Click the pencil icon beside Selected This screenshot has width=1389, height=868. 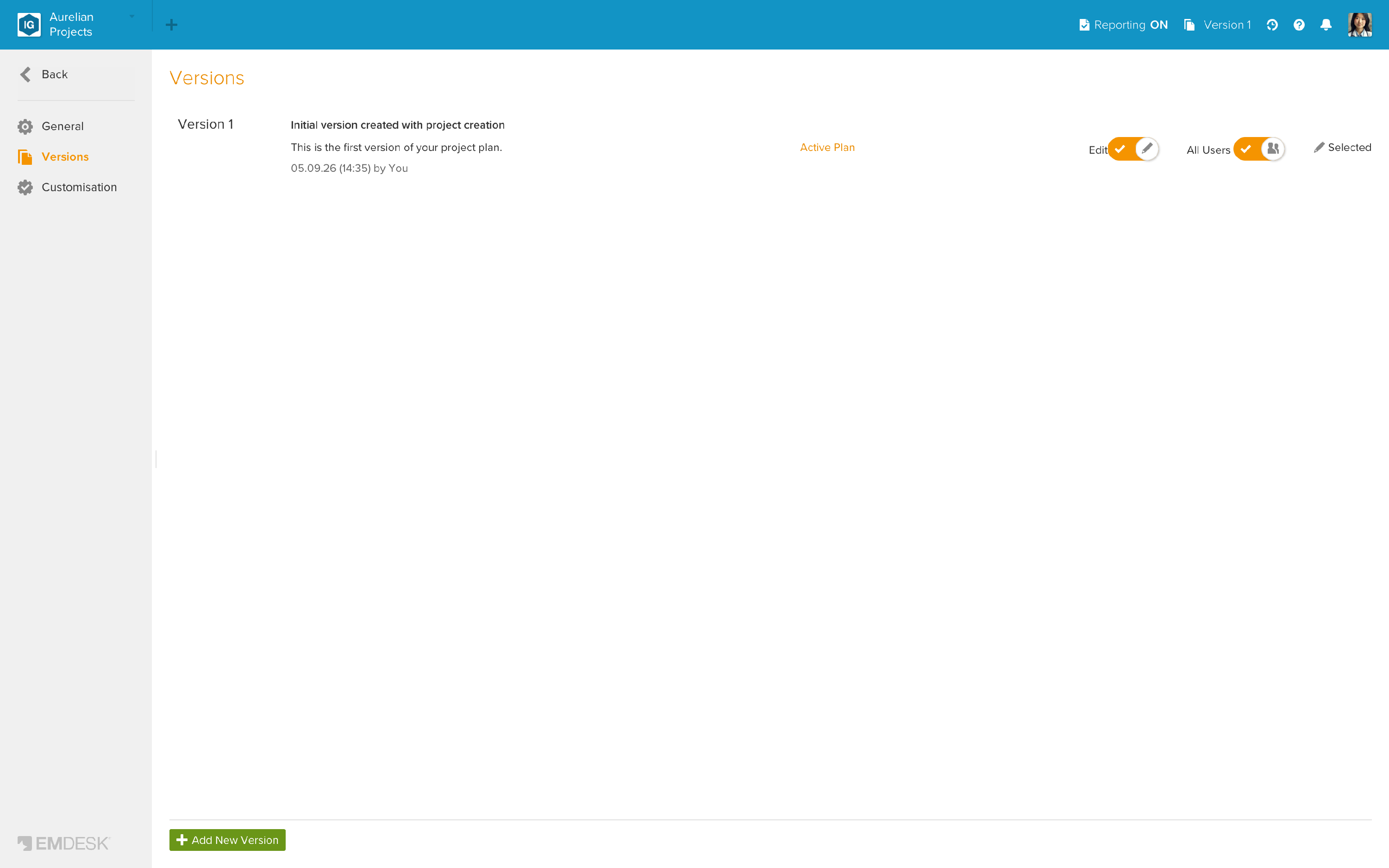click(1319, 148)
